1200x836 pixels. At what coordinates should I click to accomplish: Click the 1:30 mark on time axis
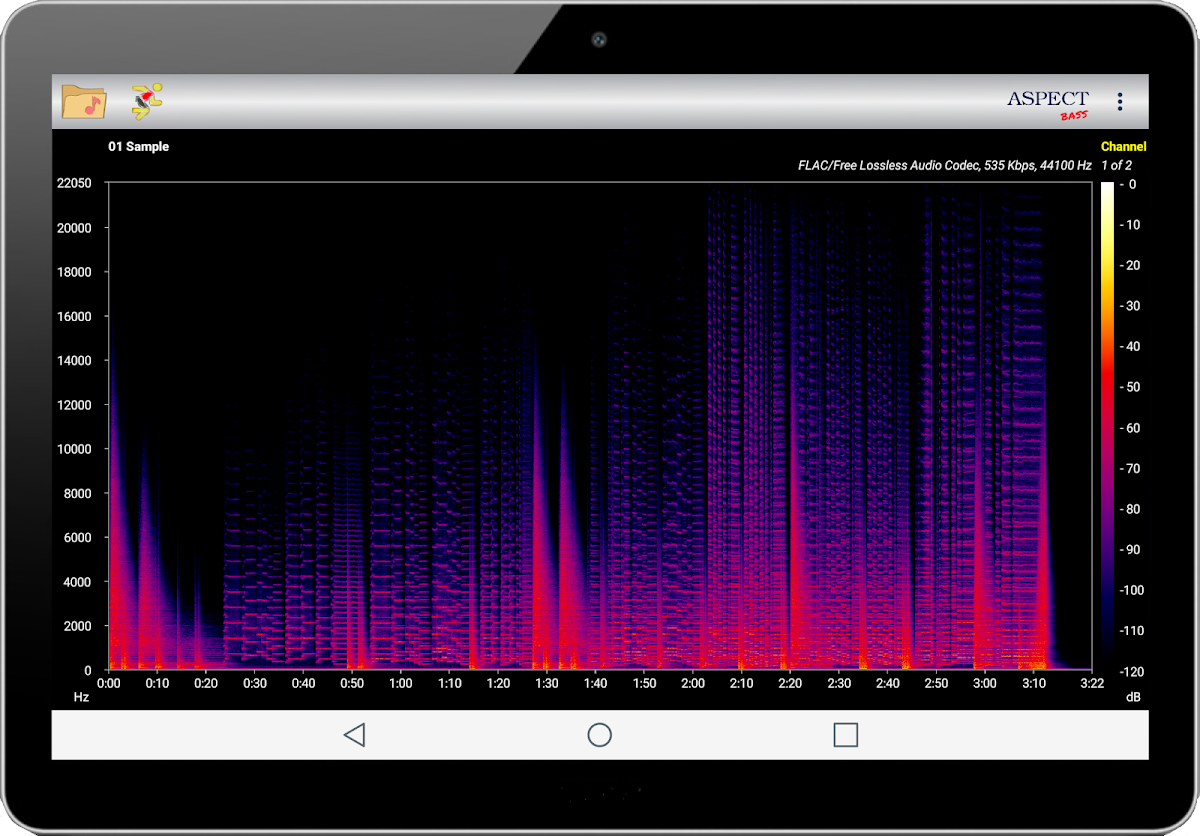547,683
